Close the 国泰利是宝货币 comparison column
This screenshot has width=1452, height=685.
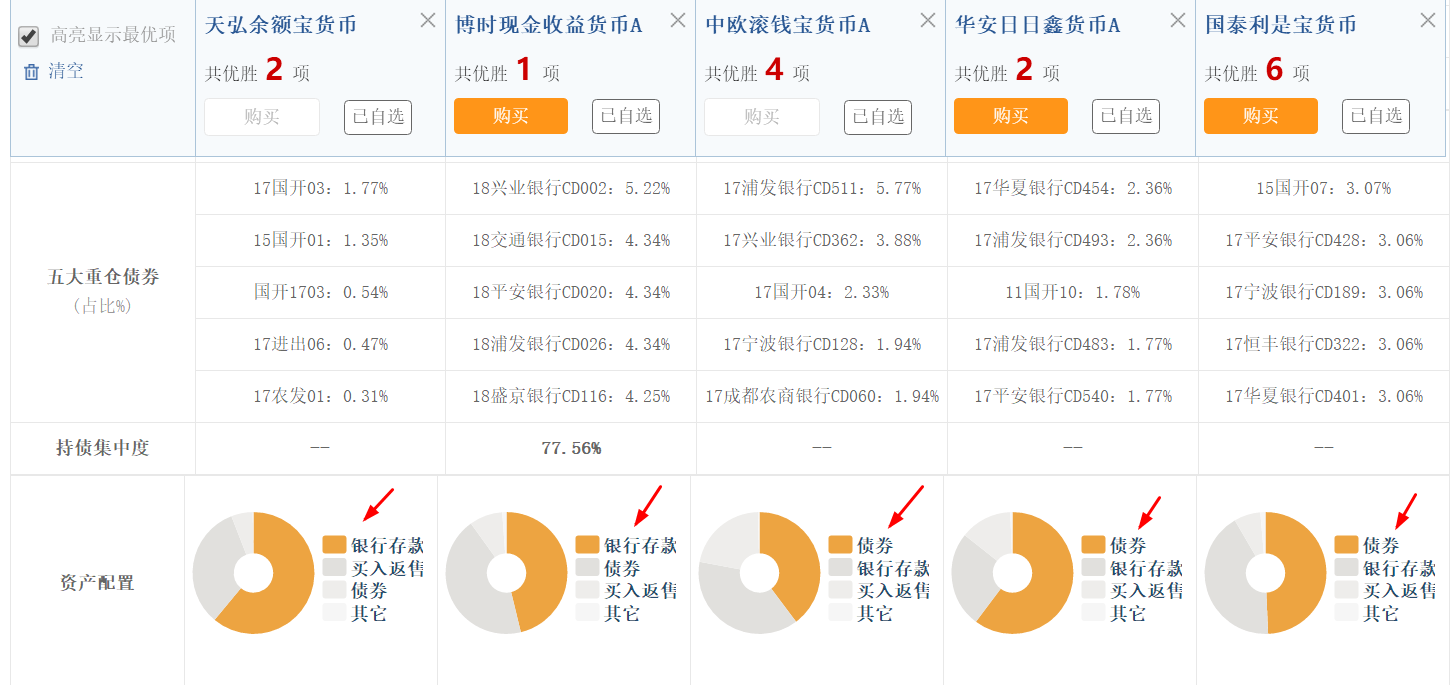1427,20
